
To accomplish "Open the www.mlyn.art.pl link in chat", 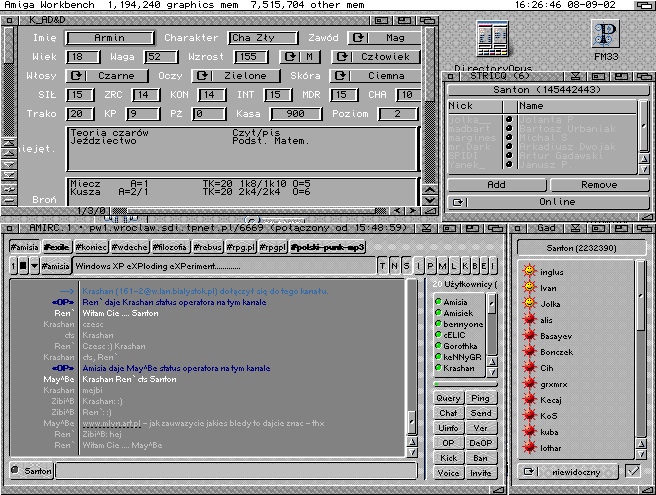I will tap(111, 423).
